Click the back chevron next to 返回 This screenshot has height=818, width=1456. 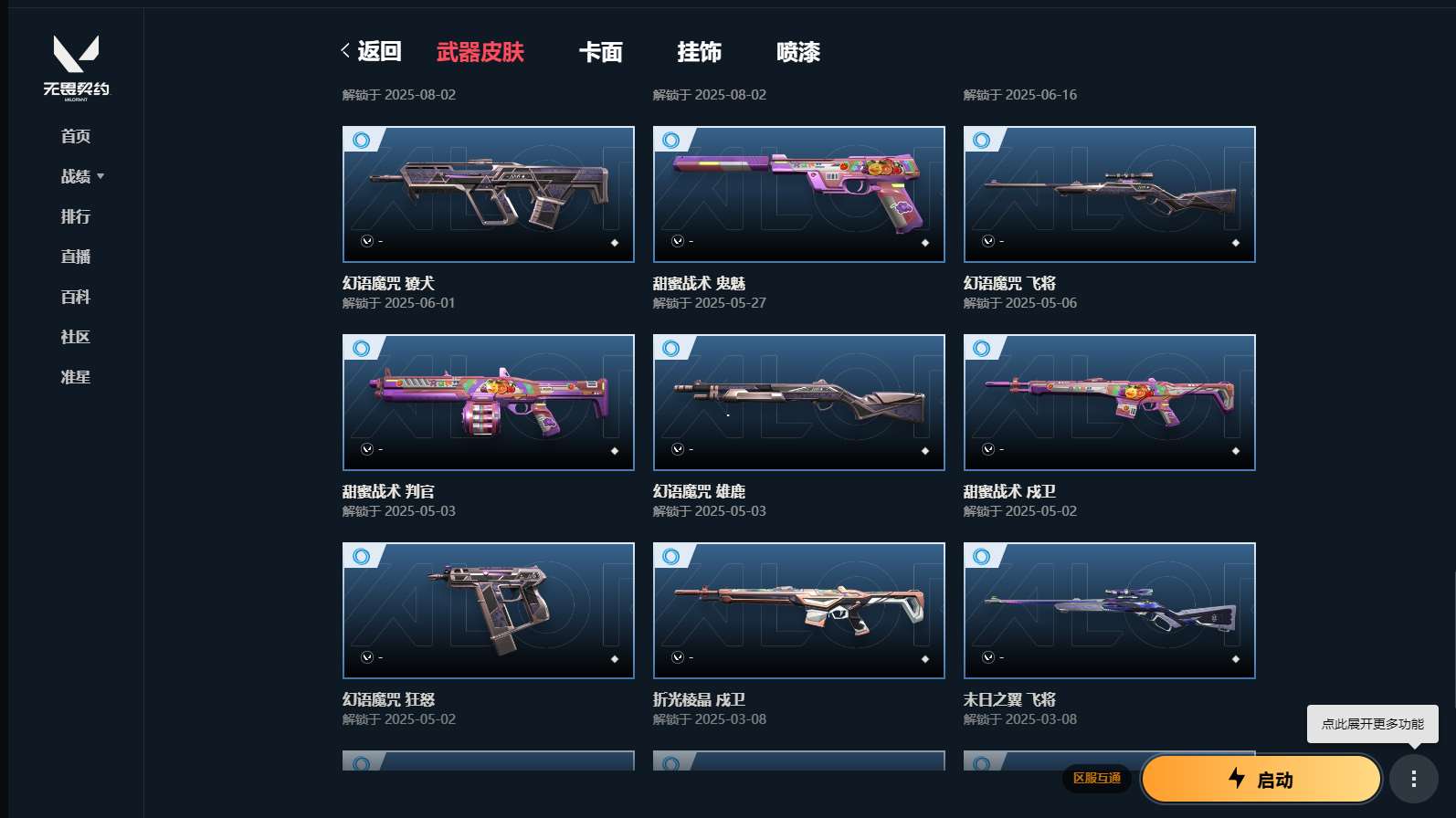tap(345, 51)
